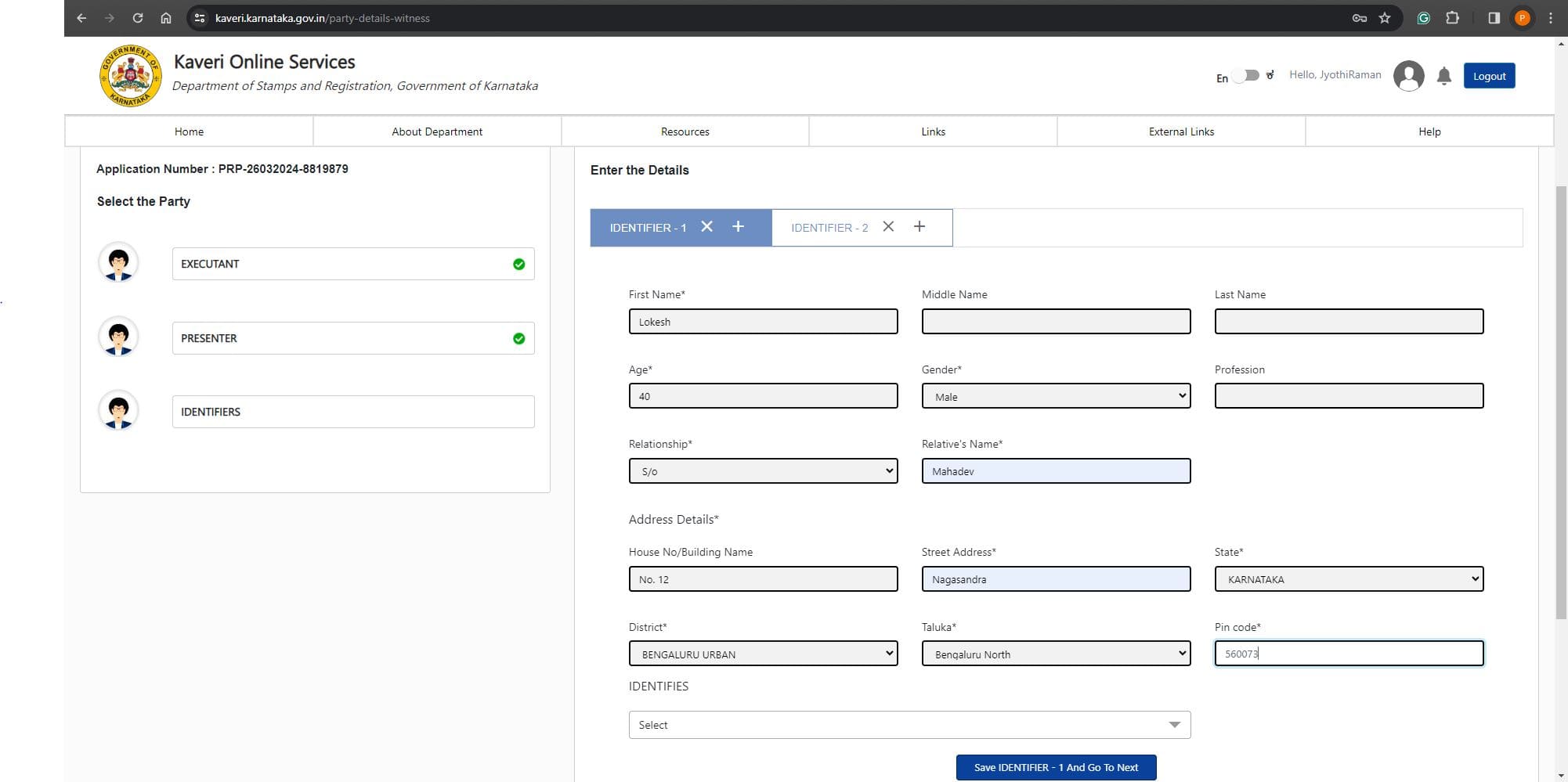Log out using the Logout button

(1489, 76)
